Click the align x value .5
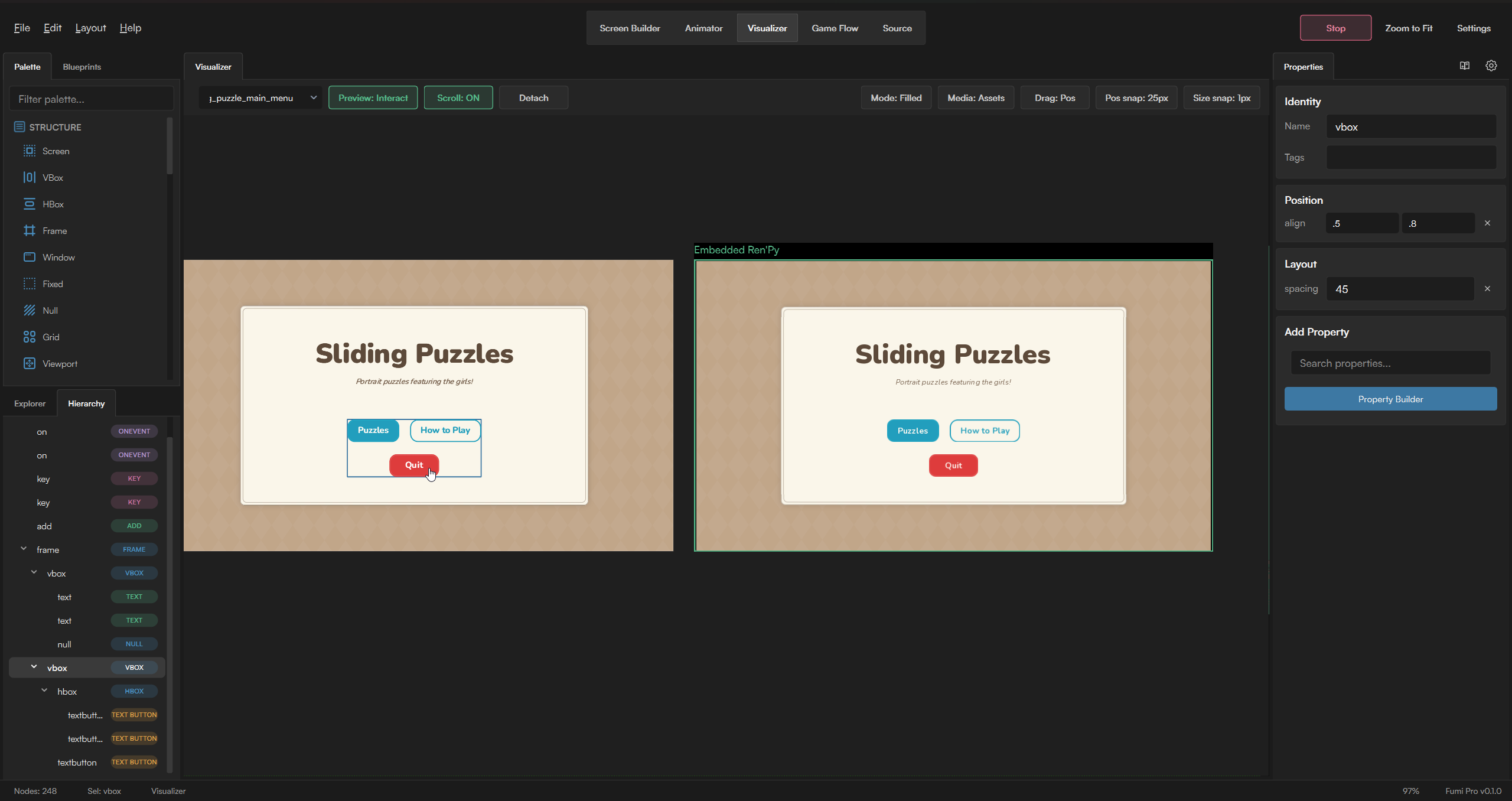 point(1362,223)
